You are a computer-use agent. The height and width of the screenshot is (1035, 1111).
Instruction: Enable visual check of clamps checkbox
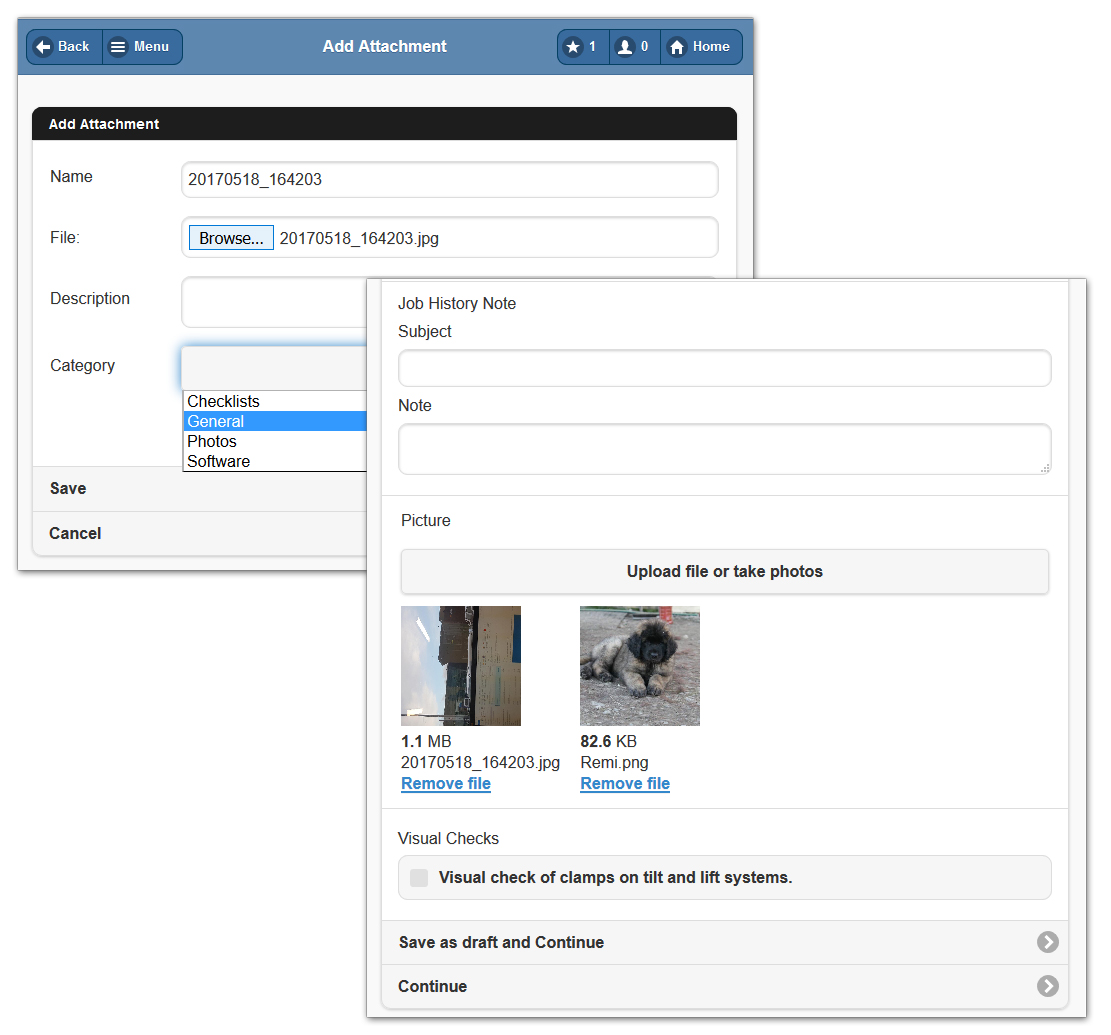coord(419,878)
